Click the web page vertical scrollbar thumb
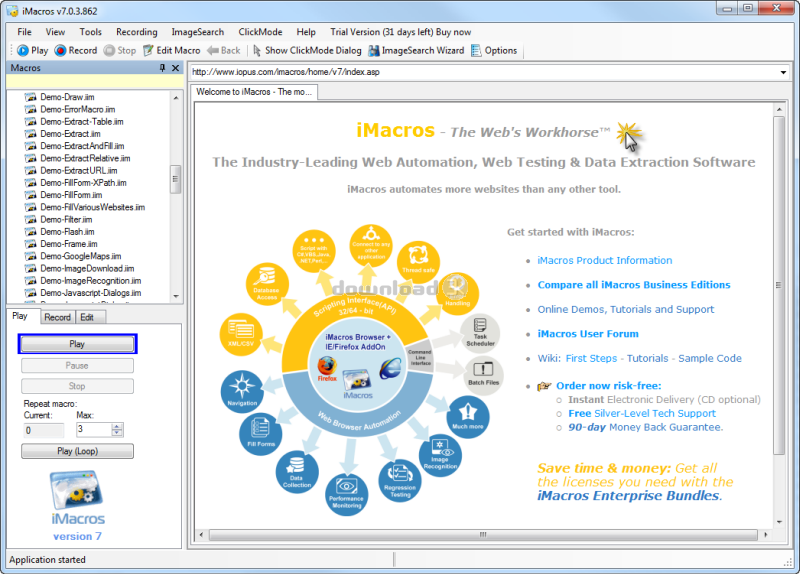The width and height of the screenshot is (800, 574). coord(779,285)
